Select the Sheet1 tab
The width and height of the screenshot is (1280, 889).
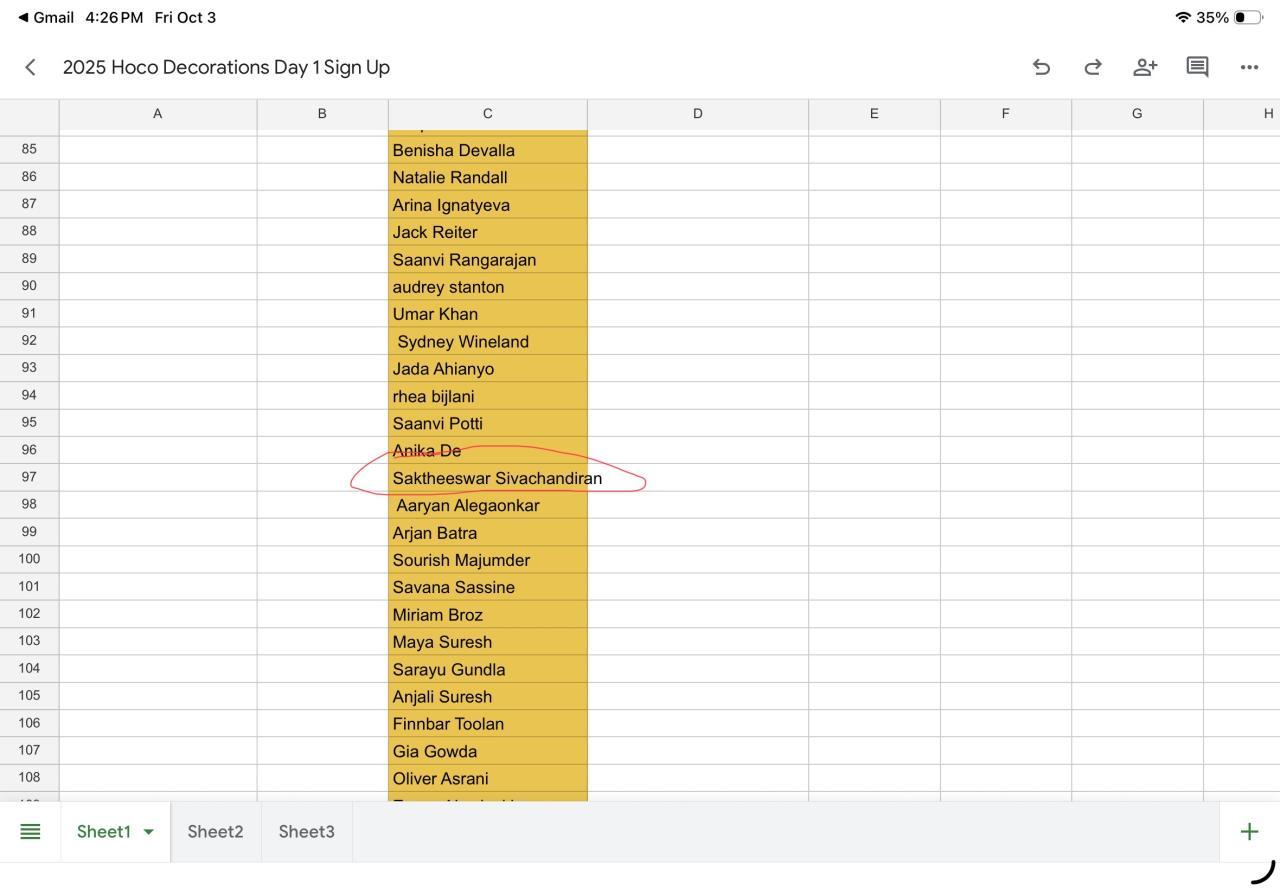[x=103, y=831]
